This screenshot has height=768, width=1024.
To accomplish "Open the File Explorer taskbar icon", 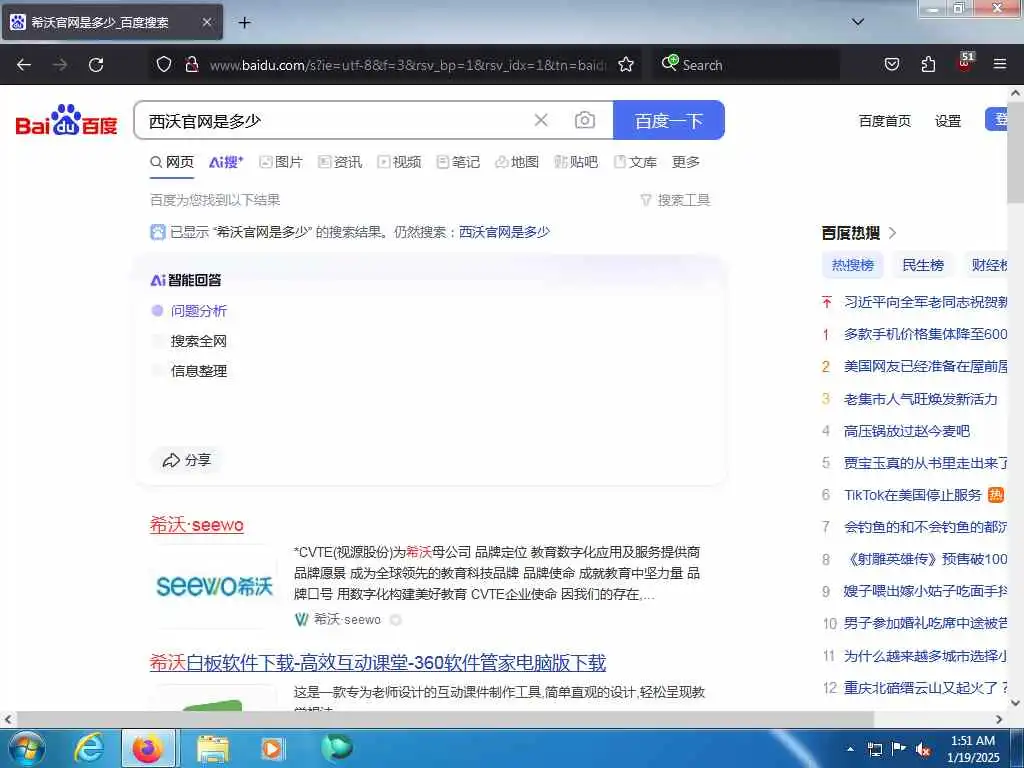I will (x=213, y=748).
